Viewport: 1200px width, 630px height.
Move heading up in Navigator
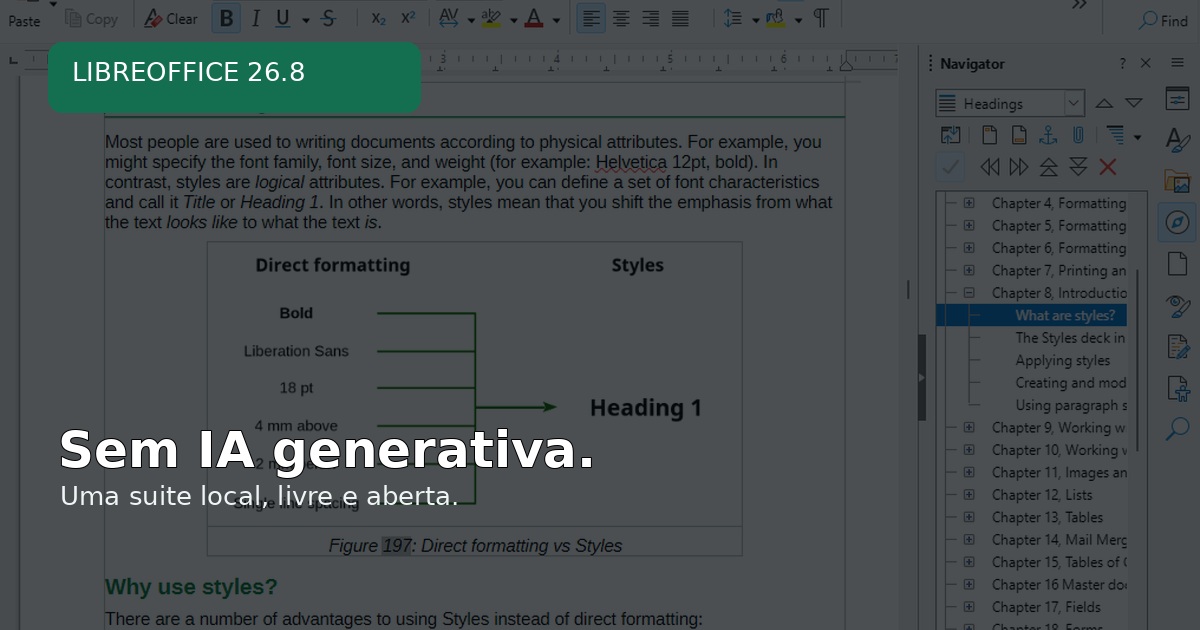pyautogui.click(x=1048, y=167)
